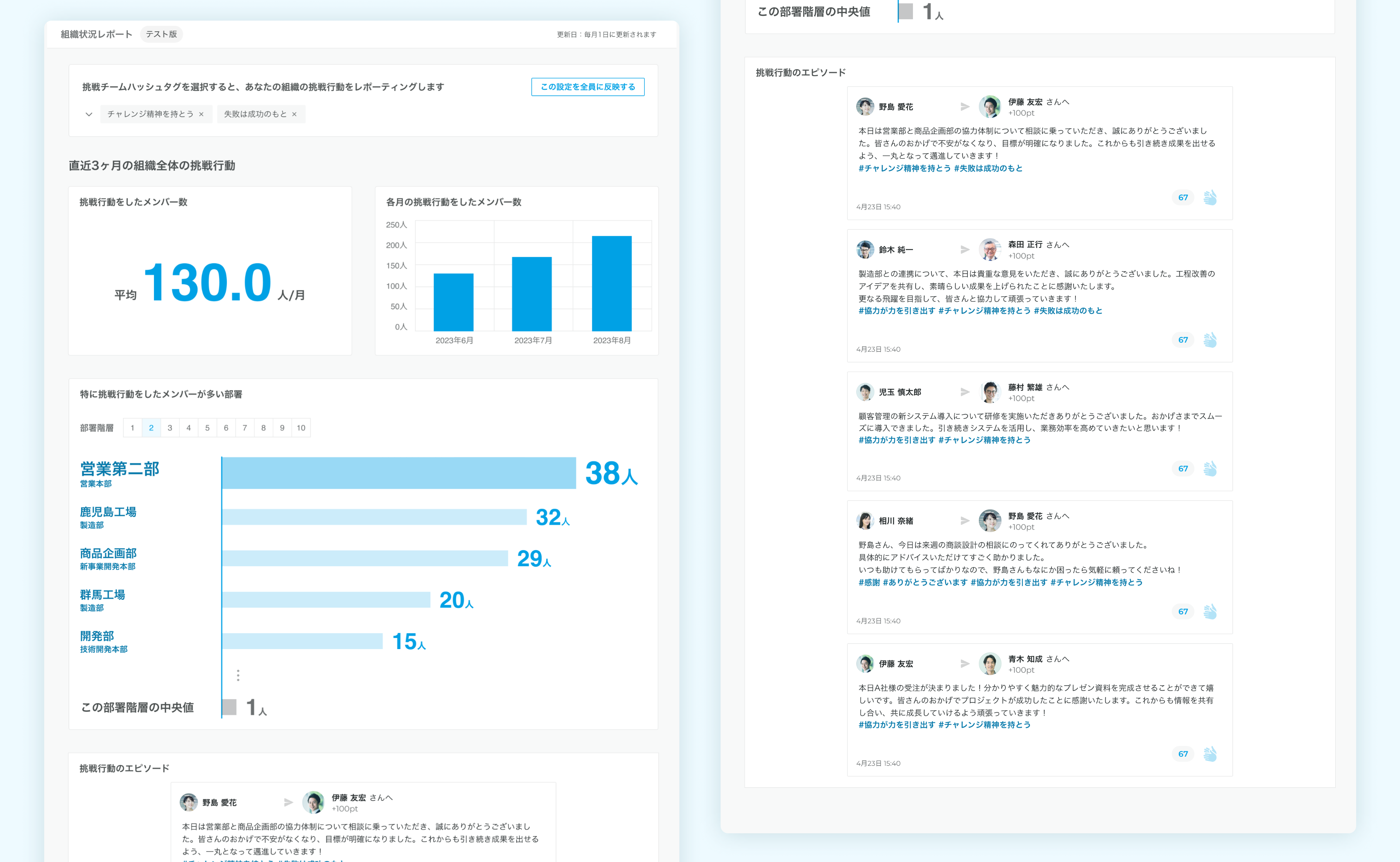Image resolution: width=1400 pixels, height=862 pixels.
Task: Click 藤村 繁雄's avatar
Action: point(990,392)
